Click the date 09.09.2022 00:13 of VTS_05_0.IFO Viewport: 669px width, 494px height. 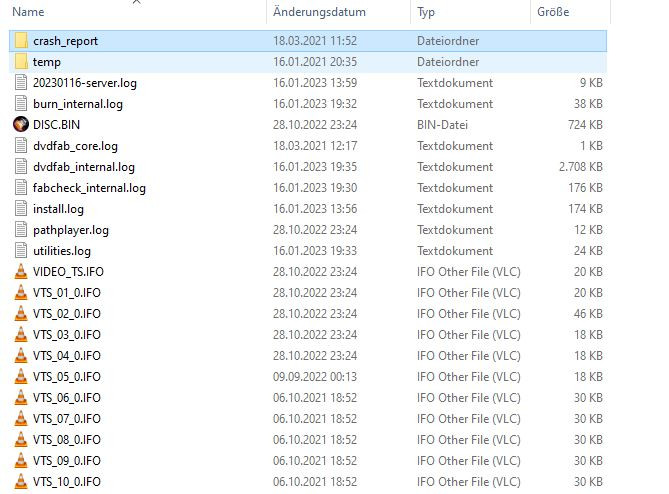pyautogui.click(x=315, y=377)
